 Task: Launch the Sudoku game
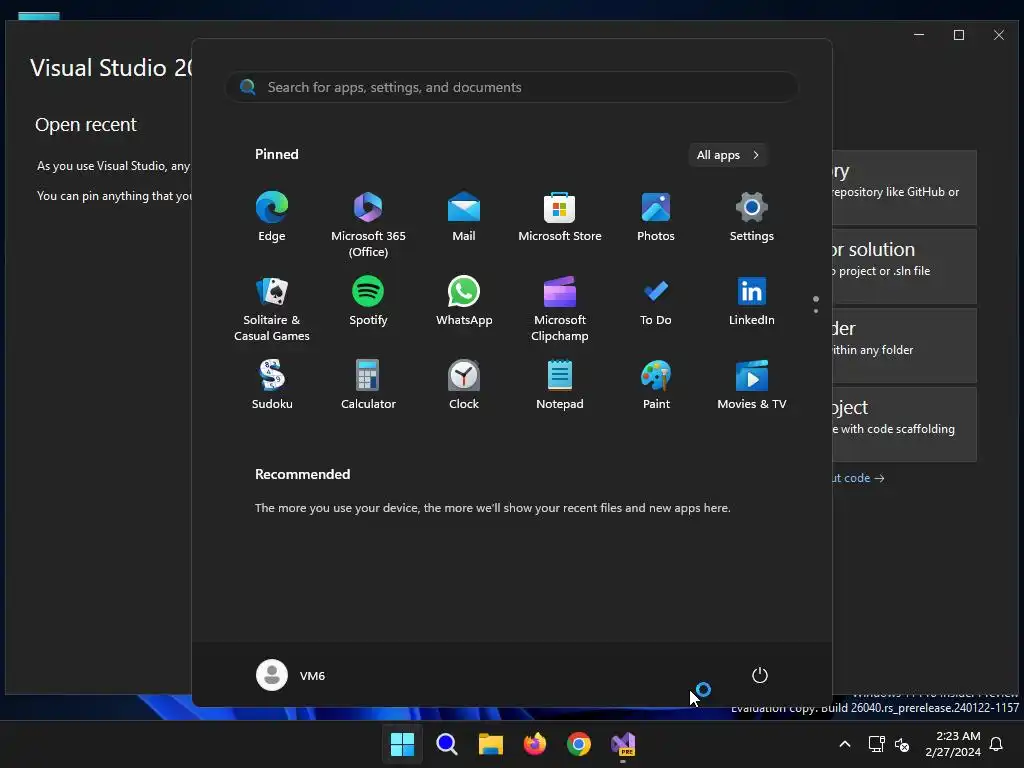272,385
